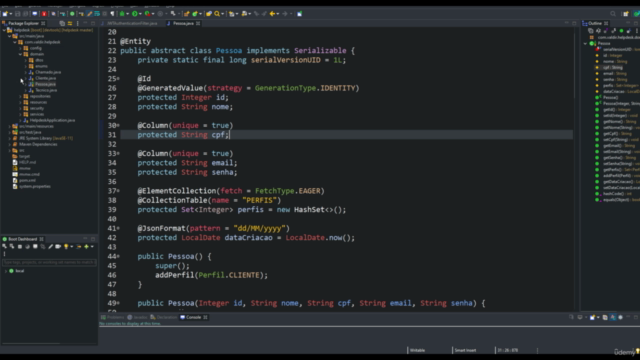Screen dimensions: 640x360
Task: Select HelpdeskApplication.java in Package Explorer
Action: pos(52,120)
